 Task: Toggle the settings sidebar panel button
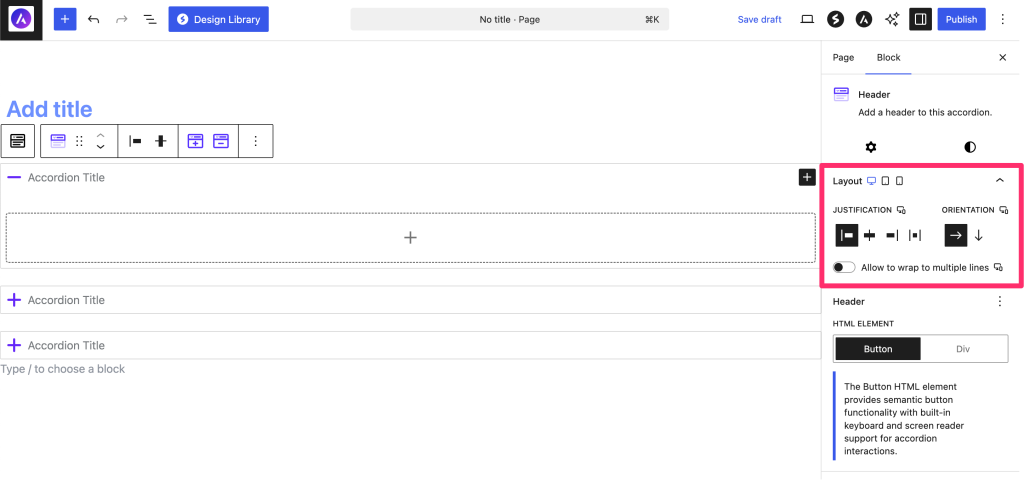click(x=921, y=19)
